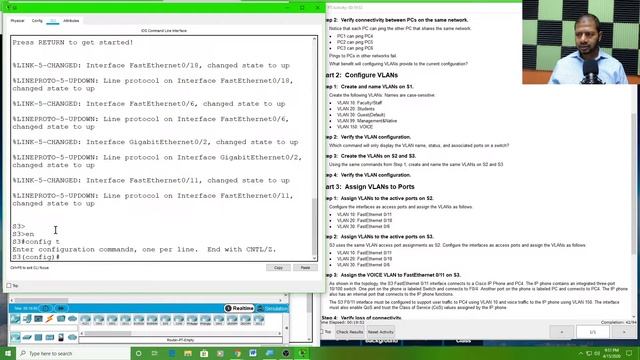Open File Explorer from the taskbar
This screenshot has width=640, height=360.
click(188, 353)
